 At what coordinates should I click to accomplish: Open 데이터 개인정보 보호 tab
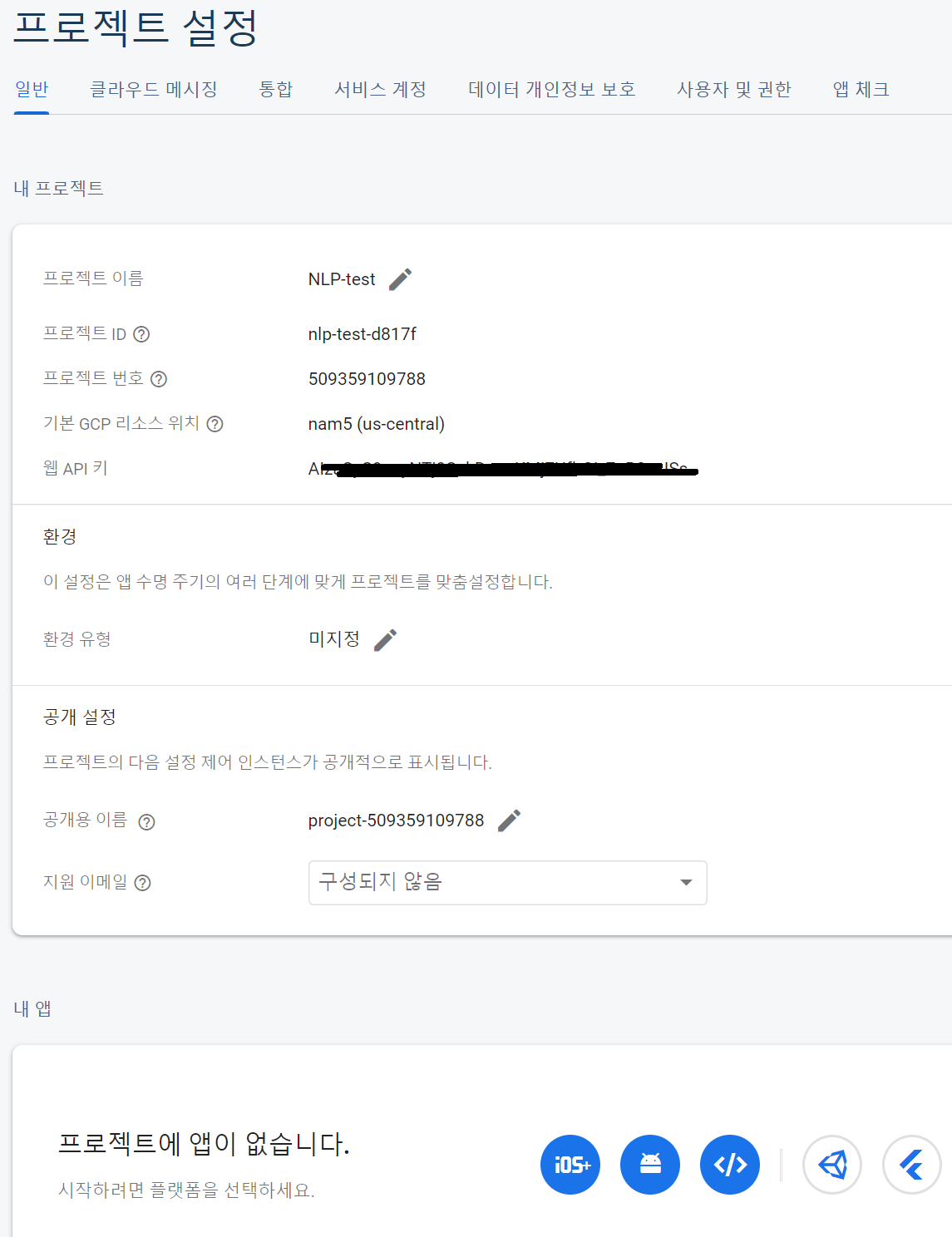pyautogui.click(x=552, y=89)
